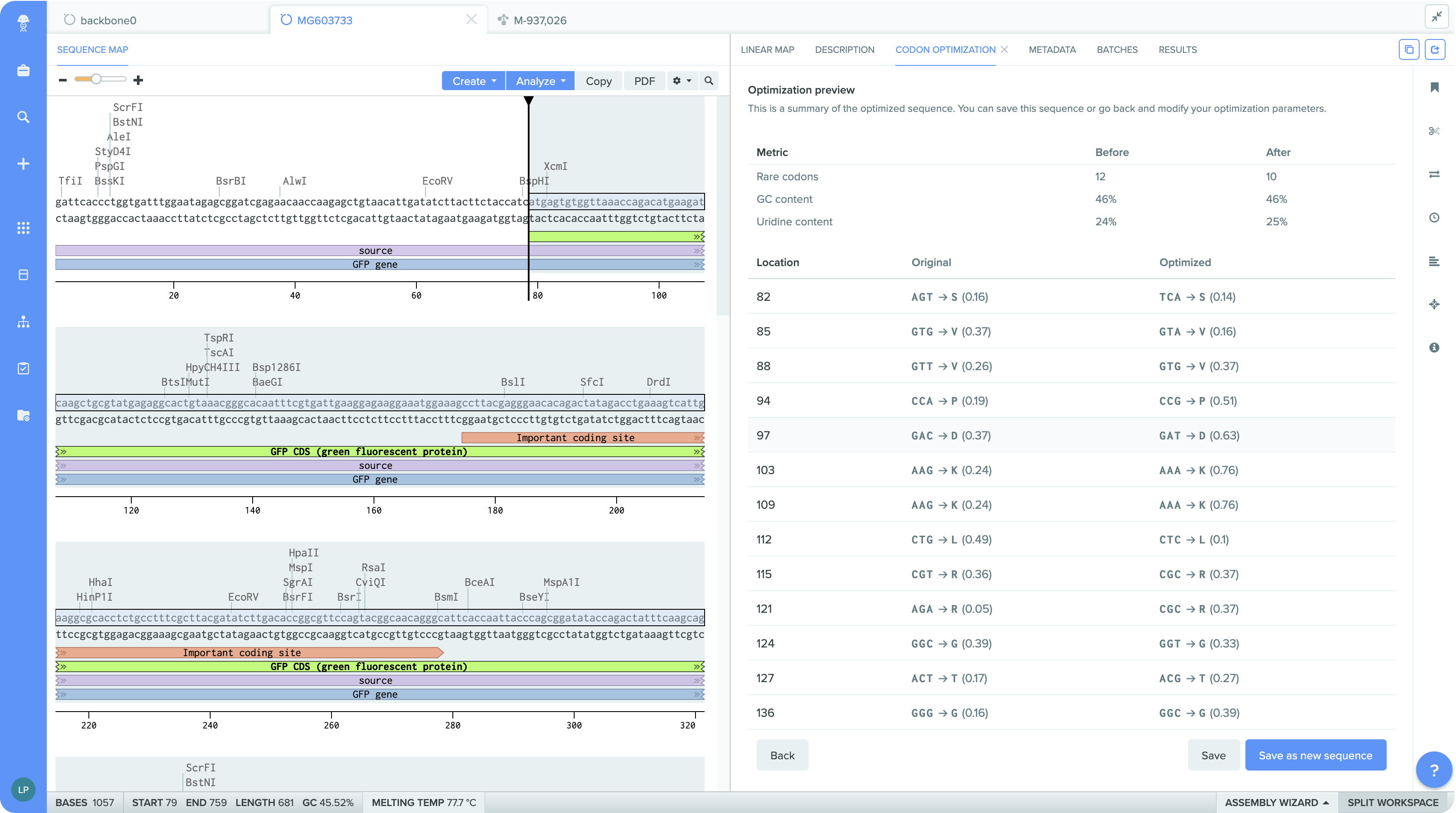Open the Analyze dropdown
The height and width of the screenshot is (813, 1456).
click(540, 81)
